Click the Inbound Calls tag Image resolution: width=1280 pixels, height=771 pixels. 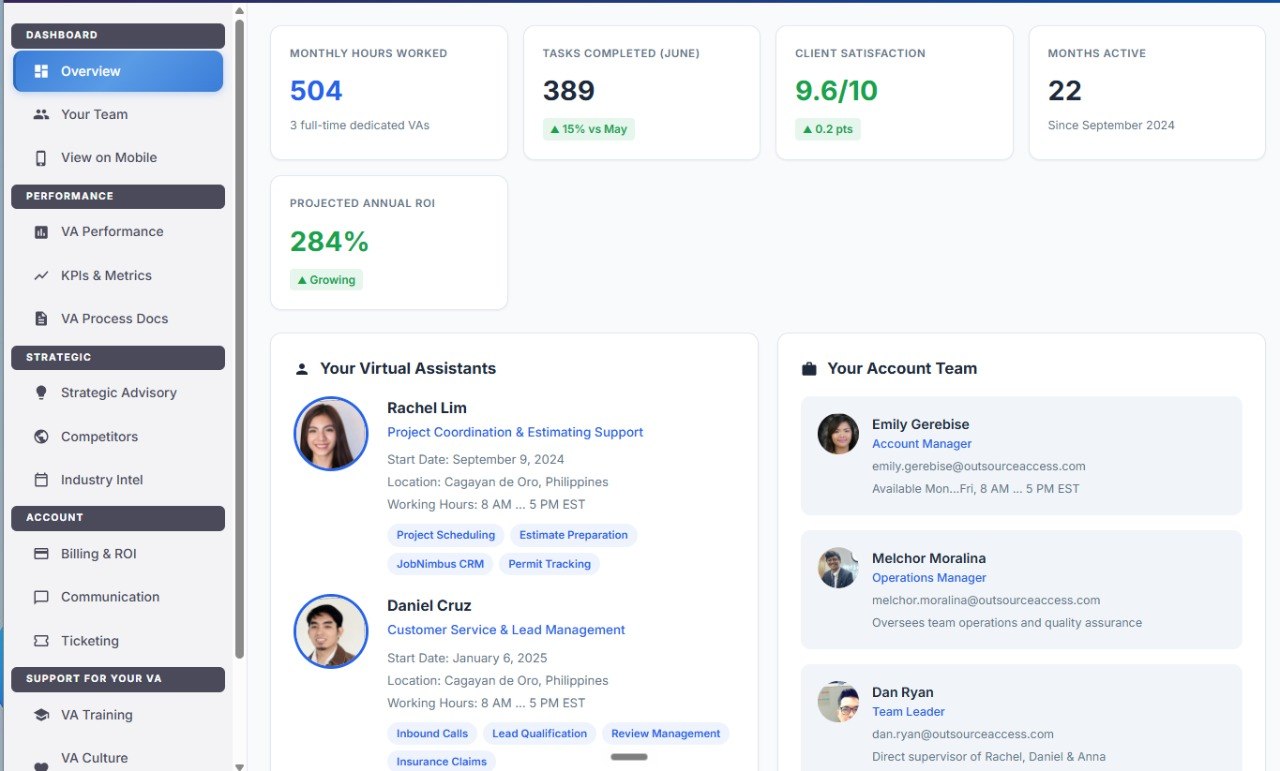click(x=432, y=734)
